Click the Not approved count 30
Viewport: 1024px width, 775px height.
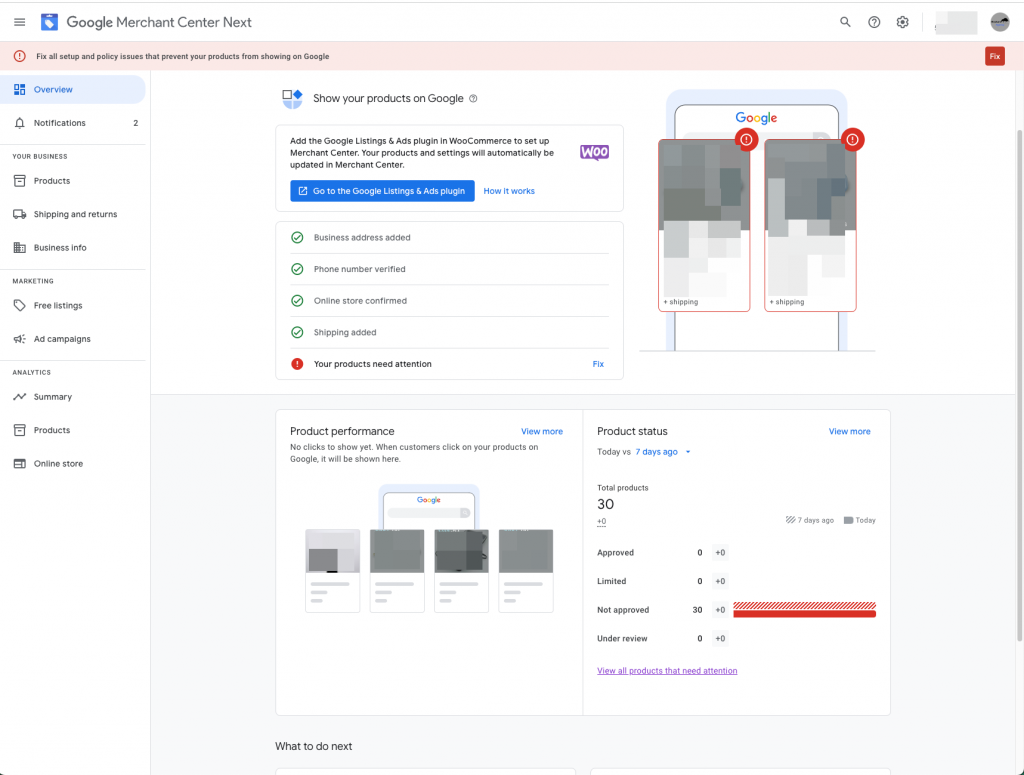tap(697, 610)
